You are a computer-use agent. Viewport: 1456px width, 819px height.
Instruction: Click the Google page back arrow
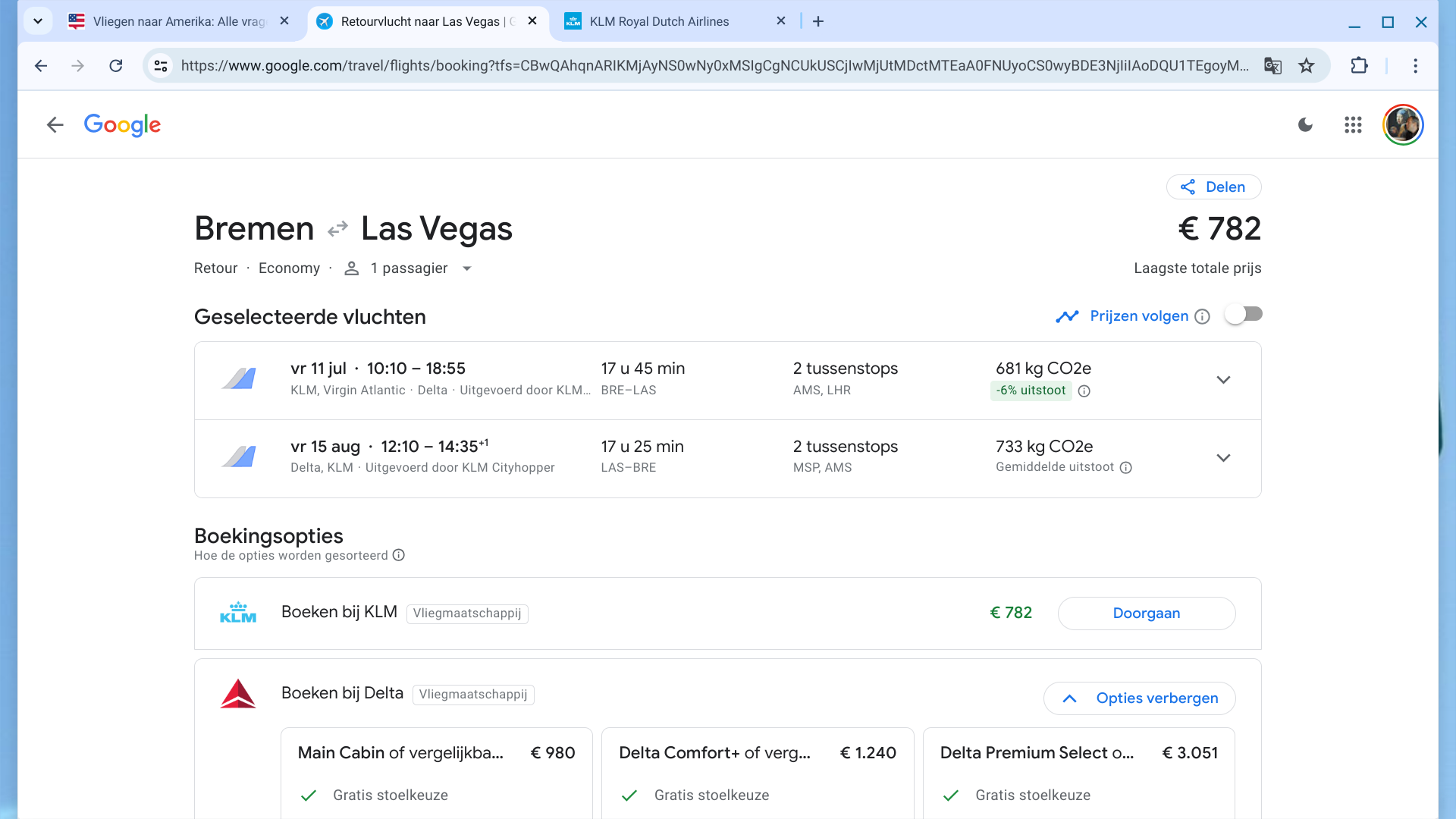click(55, 125)
